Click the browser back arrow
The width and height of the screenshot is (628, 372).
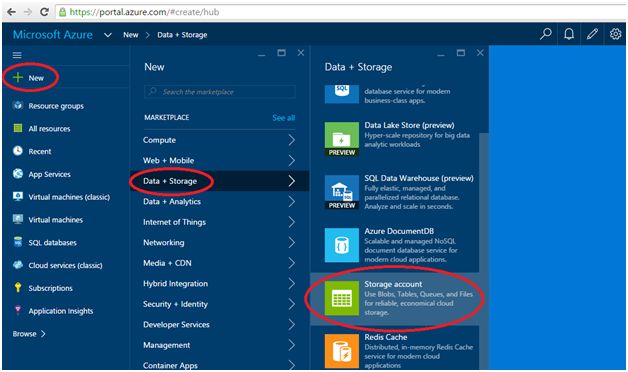pos(11,12)
